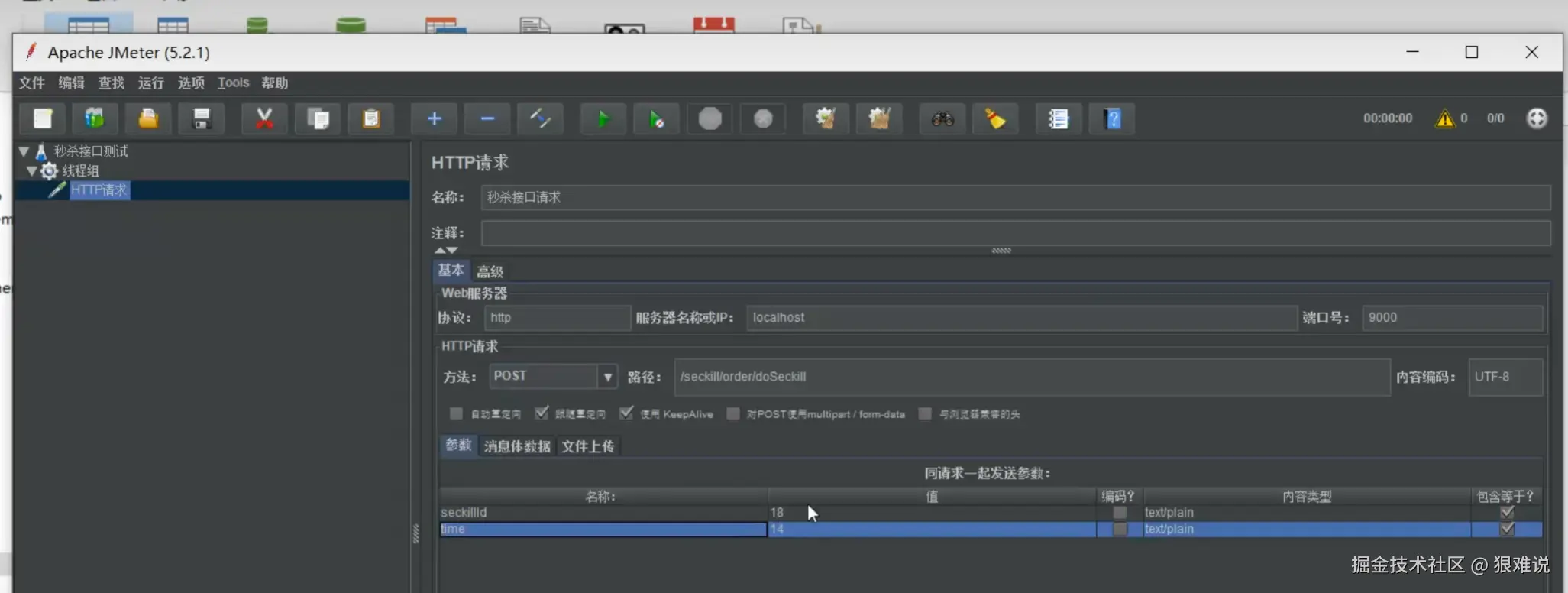Open the 运行 menu

pos(151,83)
